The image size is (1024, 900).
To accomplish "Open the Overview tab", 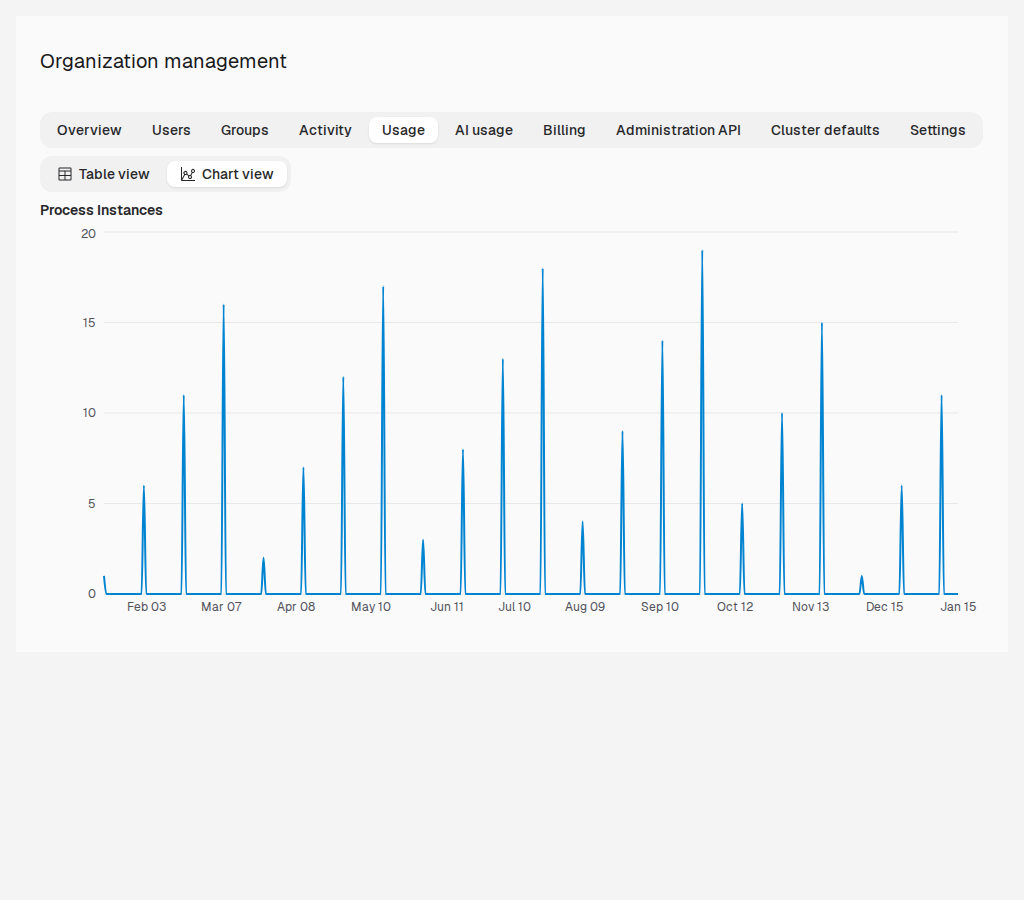I will tap(89, 130).
